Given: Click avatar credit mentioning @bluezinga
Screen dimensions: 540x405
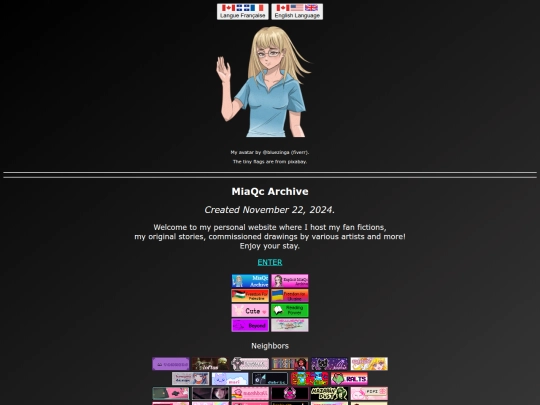Looking at the screenshot, I should pyautogui.click(x=270, y=152).
